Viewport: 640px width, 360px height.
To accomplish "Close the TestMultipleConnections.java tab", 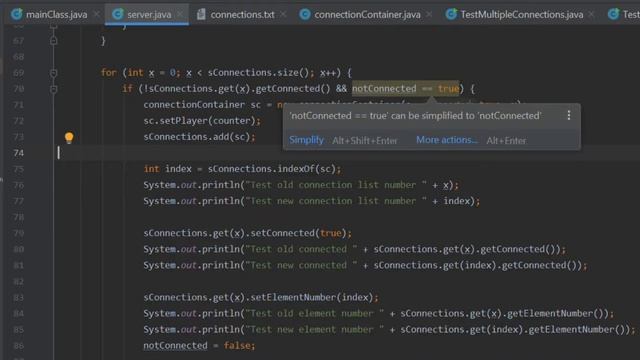I will (591, 15).
